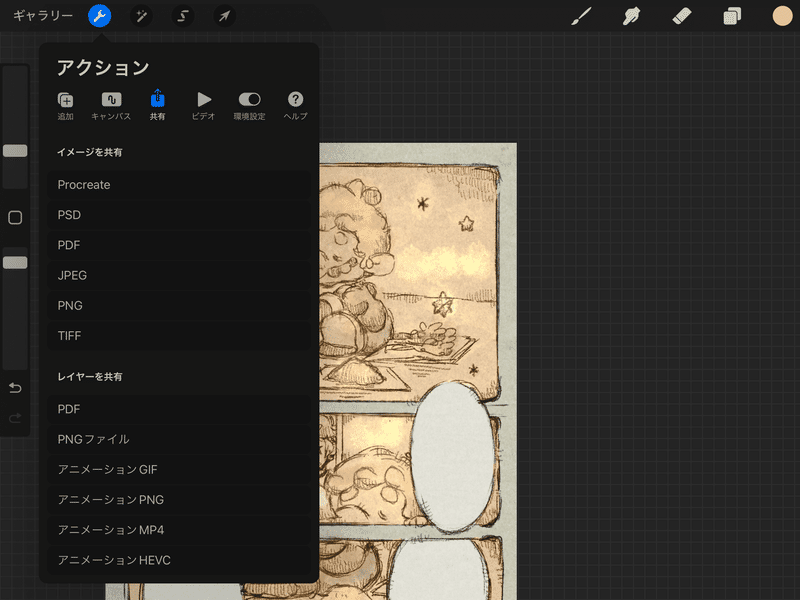Open the Selection S tool

183,16
